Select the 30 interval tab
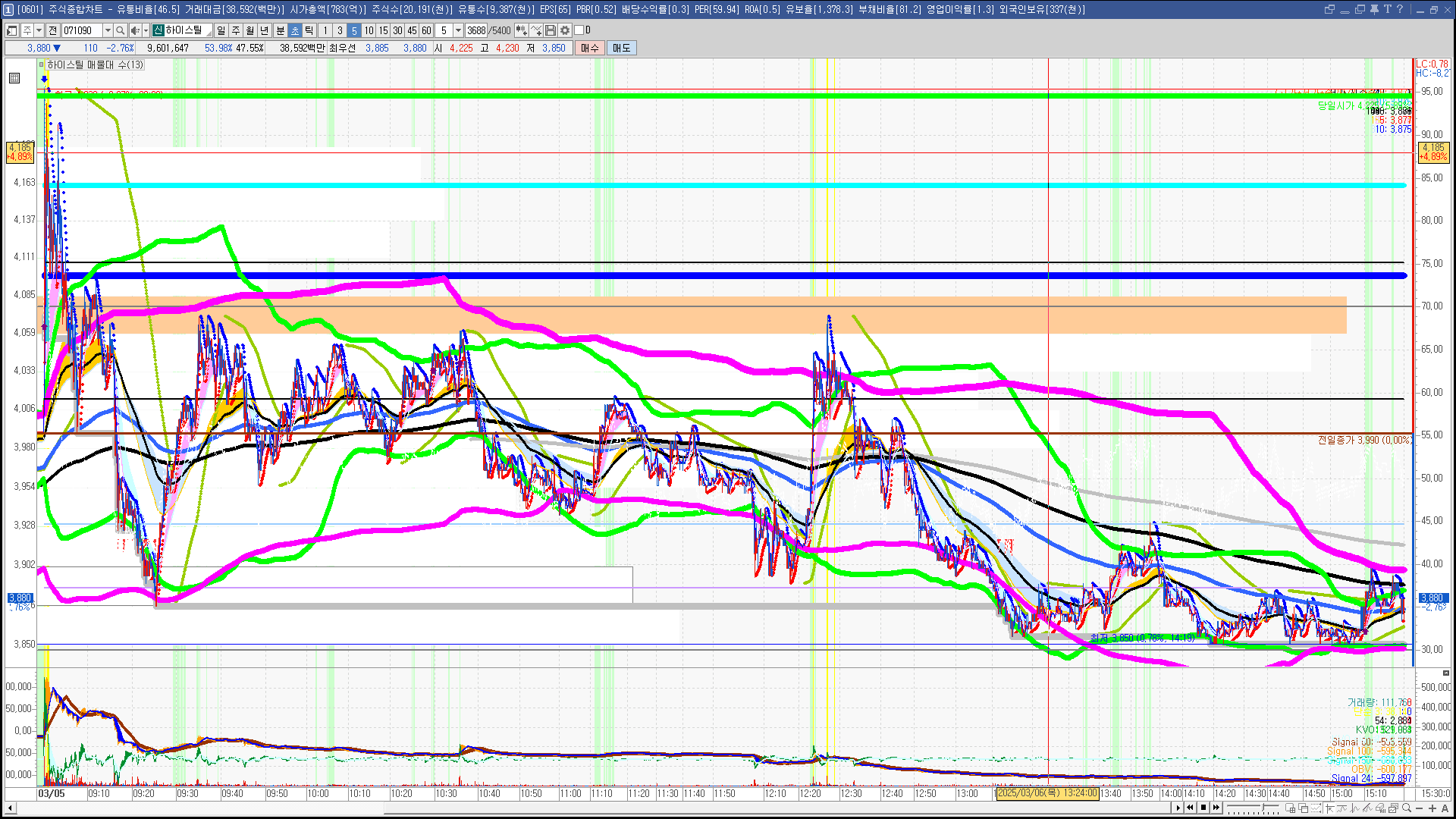 coord(397,30)
